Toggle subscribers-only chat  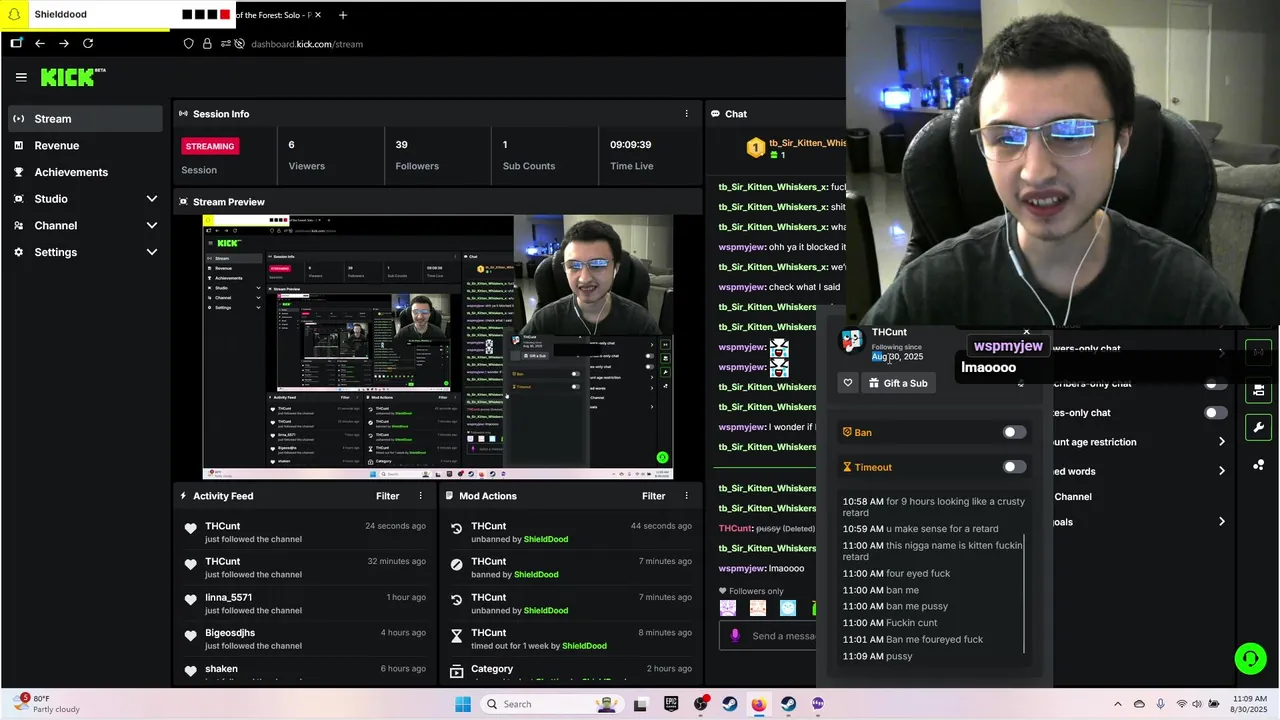(x=1215, y=384)
